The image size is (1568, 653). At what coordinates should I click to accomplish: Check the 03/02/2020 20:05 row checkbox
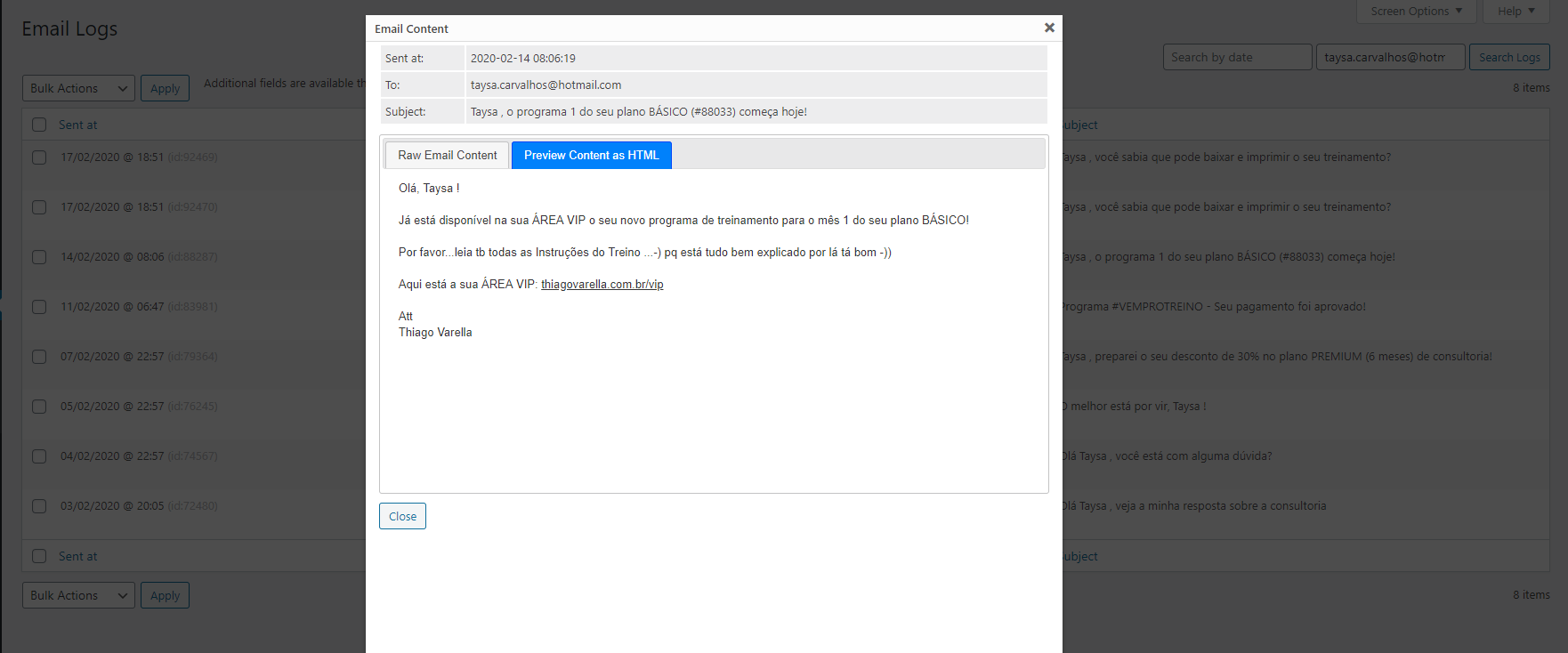(x=39, y=505)
